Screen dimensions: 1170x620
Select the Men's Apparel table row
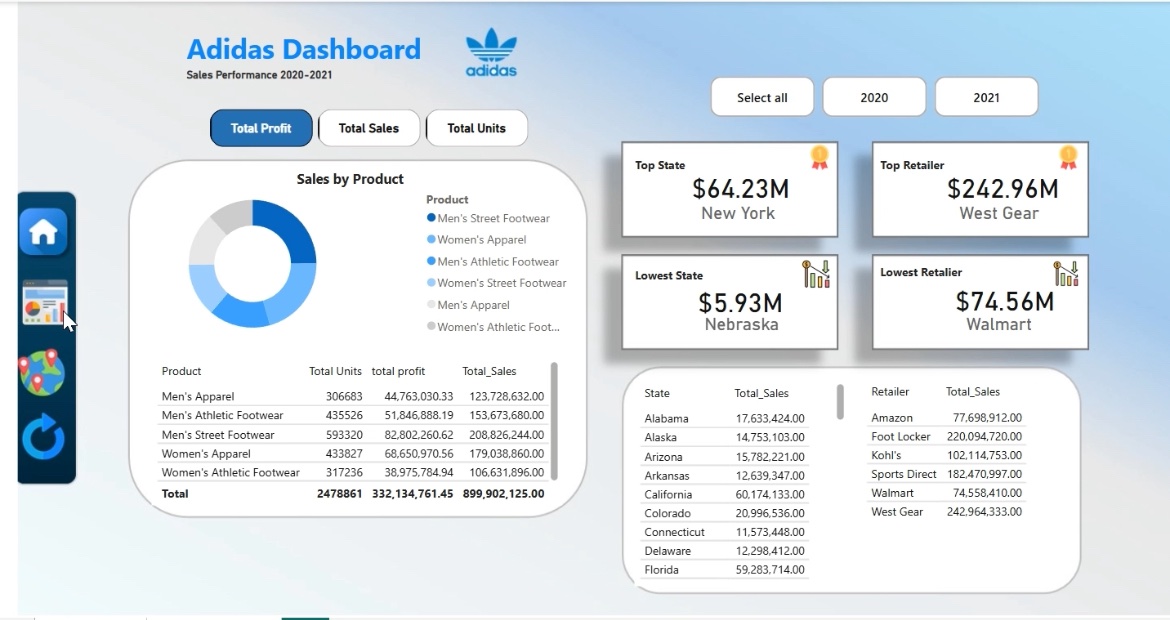352,396
